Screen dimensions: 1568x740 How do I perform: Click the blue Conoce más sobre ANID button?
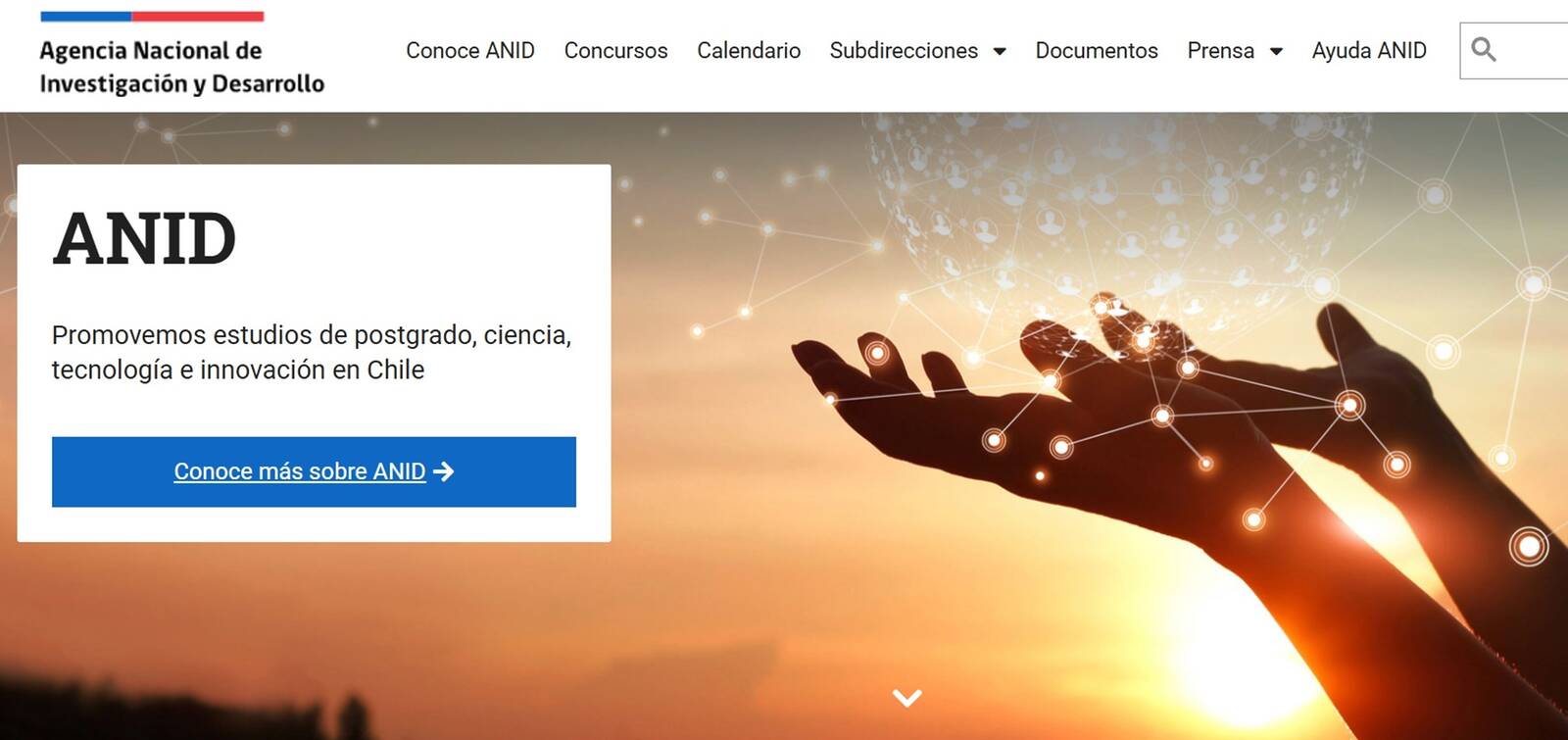click(314, 471)
